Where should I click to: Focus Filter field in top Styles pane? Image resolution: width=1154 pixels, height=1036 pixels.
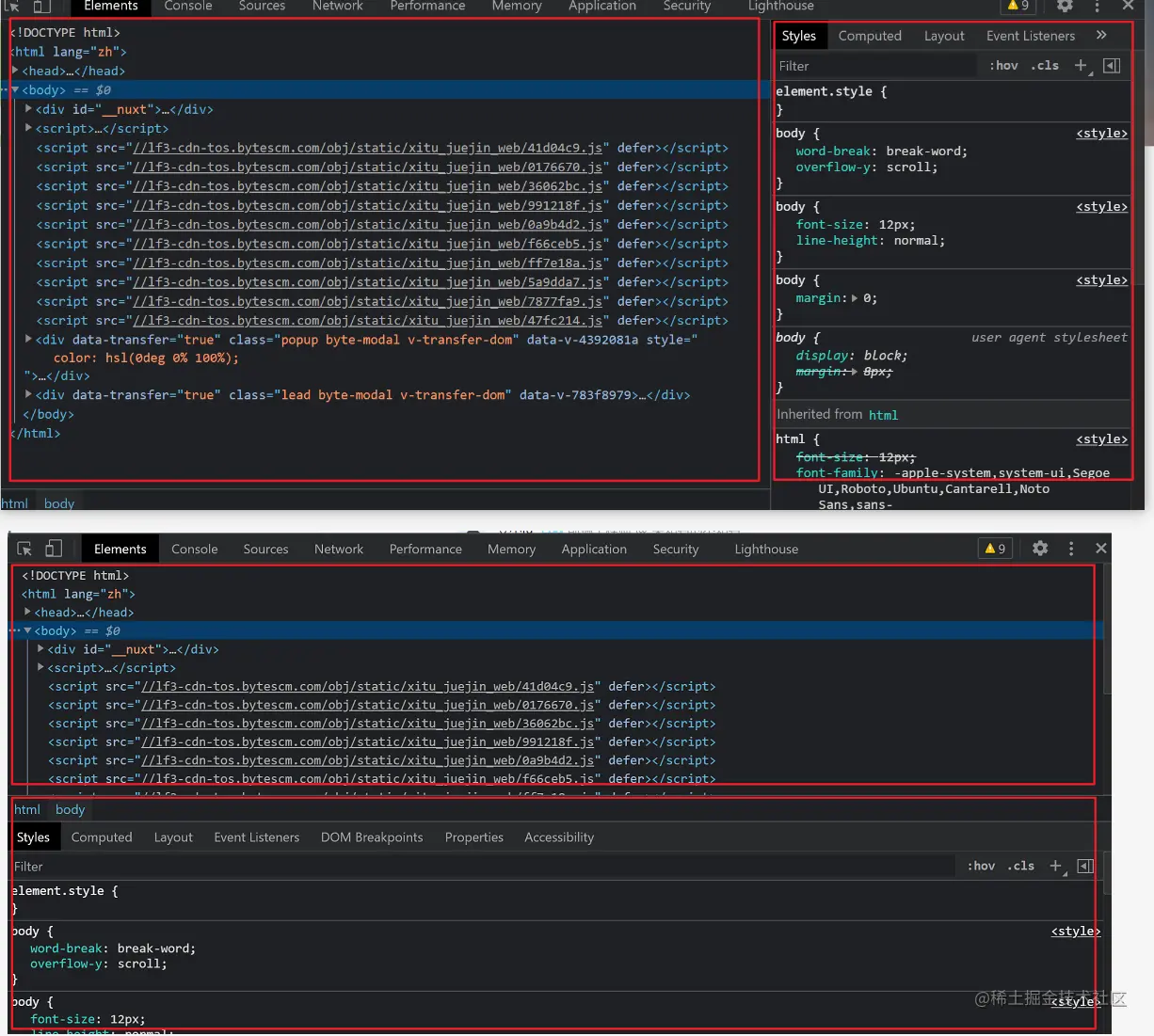click(x=875, y=66)
